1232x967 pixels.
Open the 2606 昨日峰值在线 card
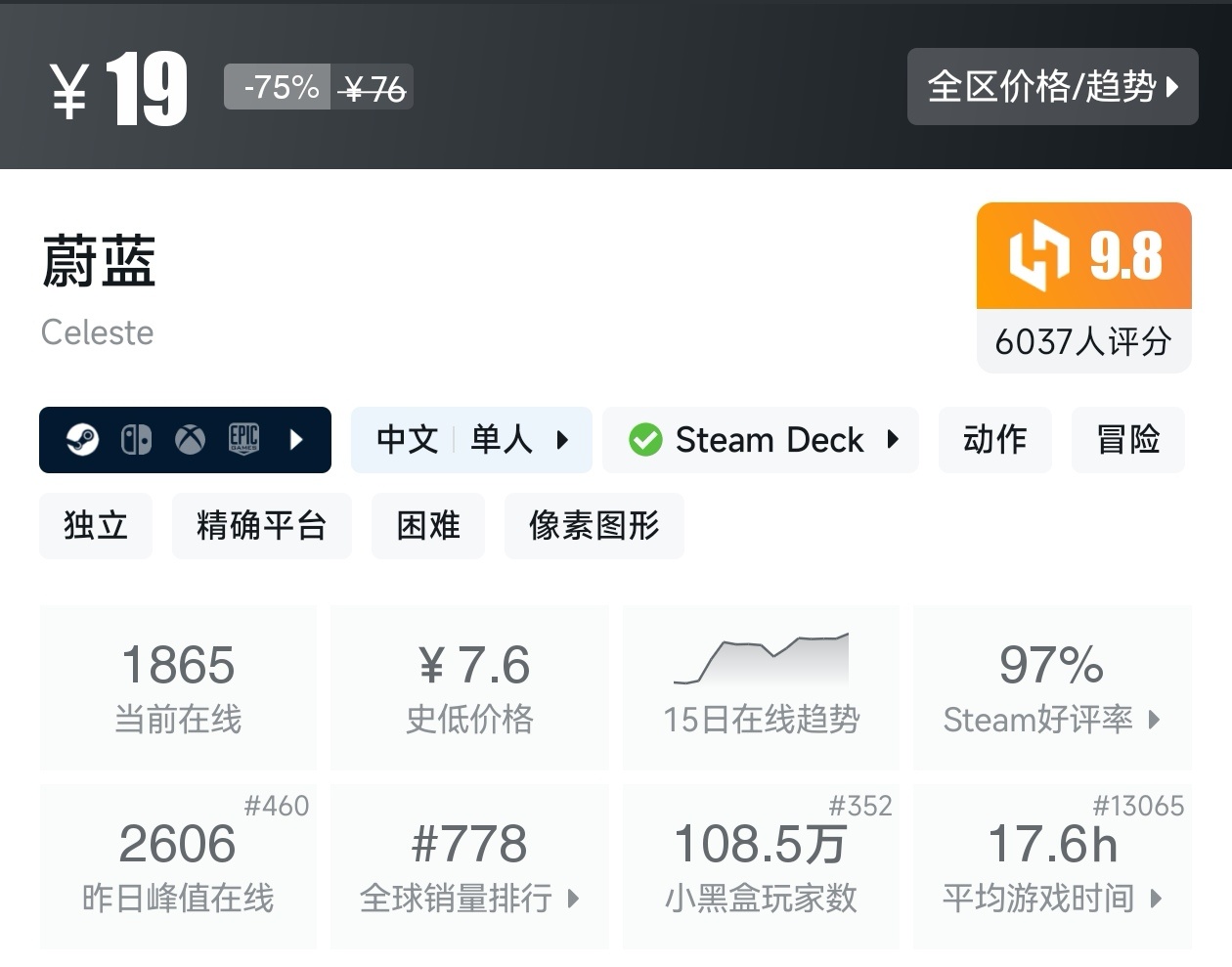click(178, 866)
